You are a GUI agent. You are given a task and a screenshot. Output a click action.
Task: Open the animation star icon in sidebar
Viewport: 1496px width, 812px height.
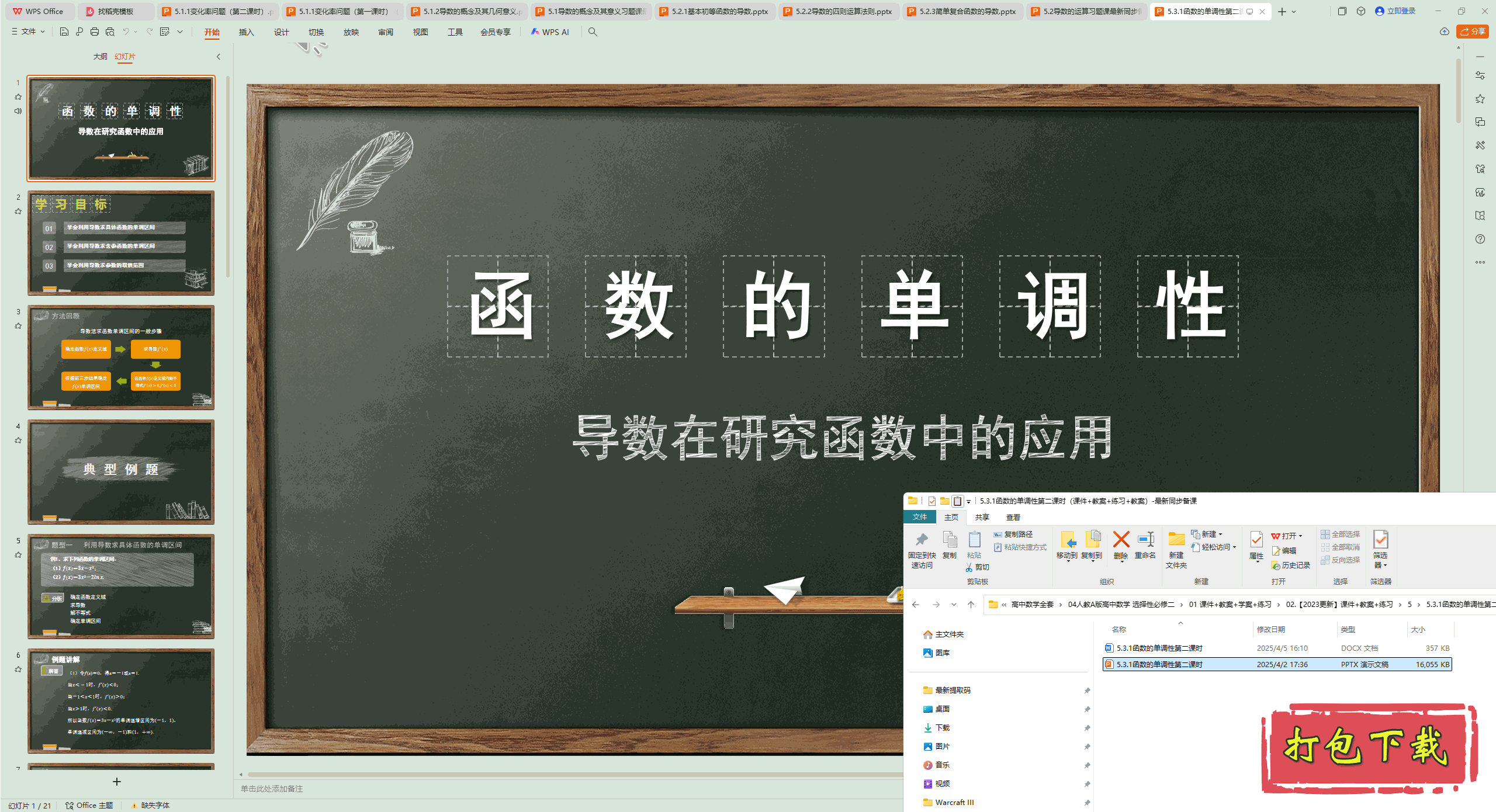pos(1480,99)
